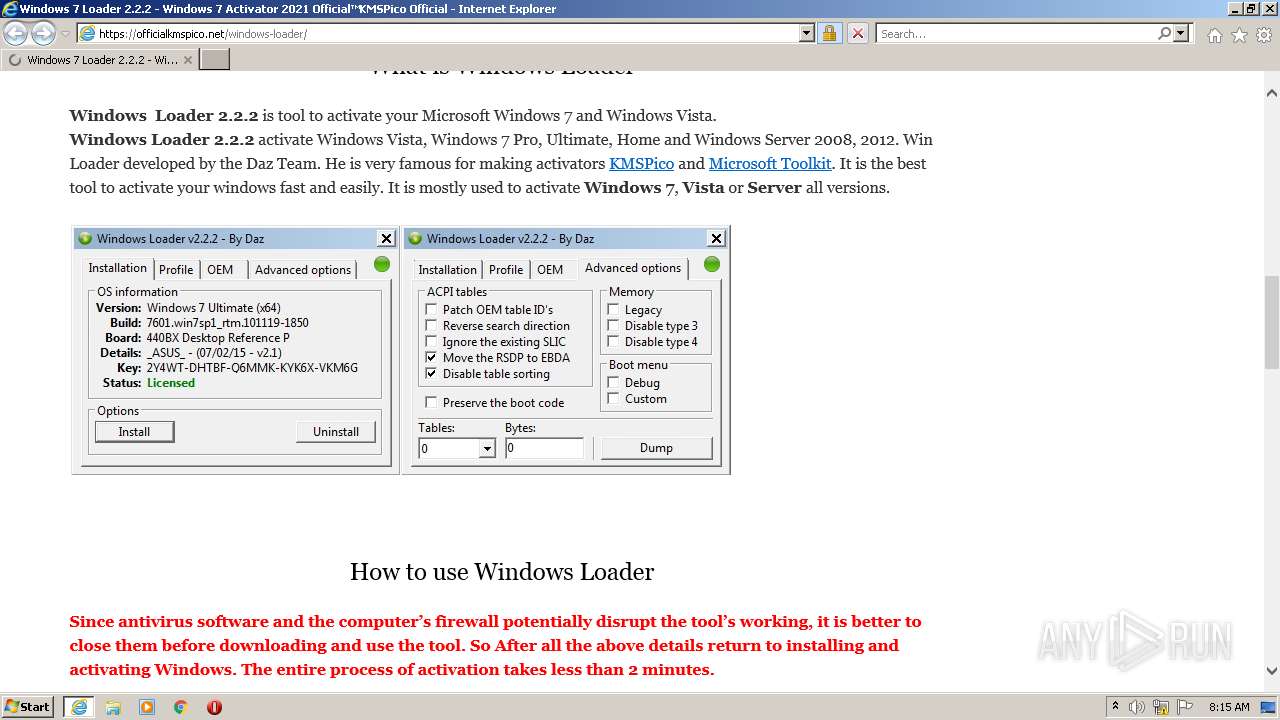Click the volume speaker tray icon
This screenshot has height=720, width=1280.
point(1137,707)
